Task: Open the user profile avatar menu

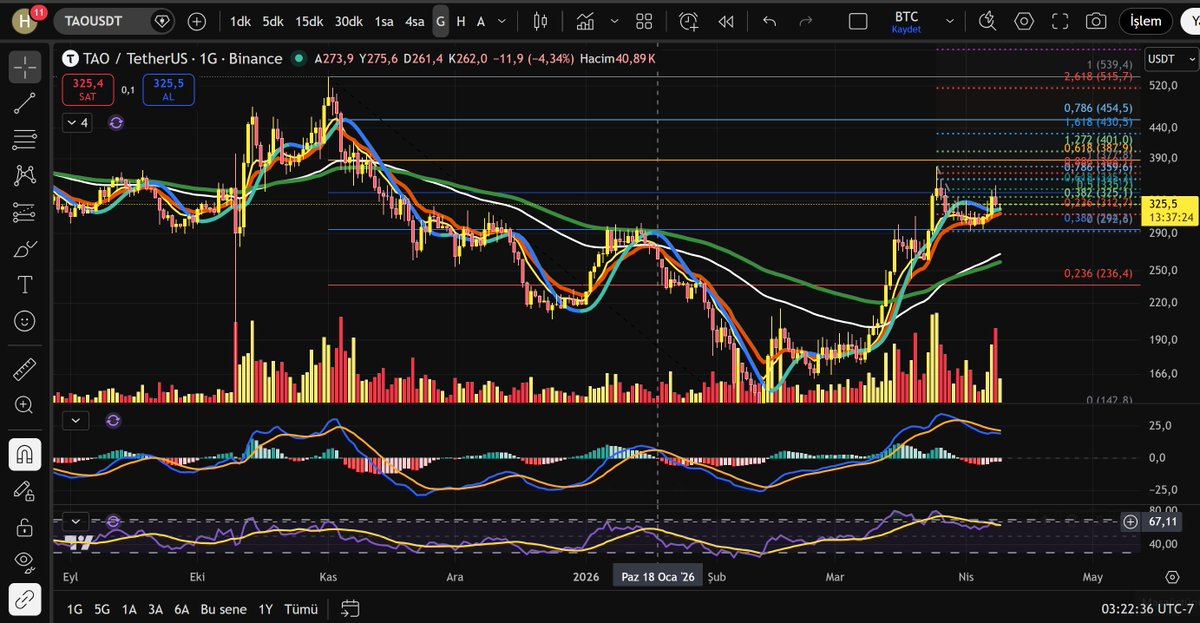Action: (x=24, y=21)
